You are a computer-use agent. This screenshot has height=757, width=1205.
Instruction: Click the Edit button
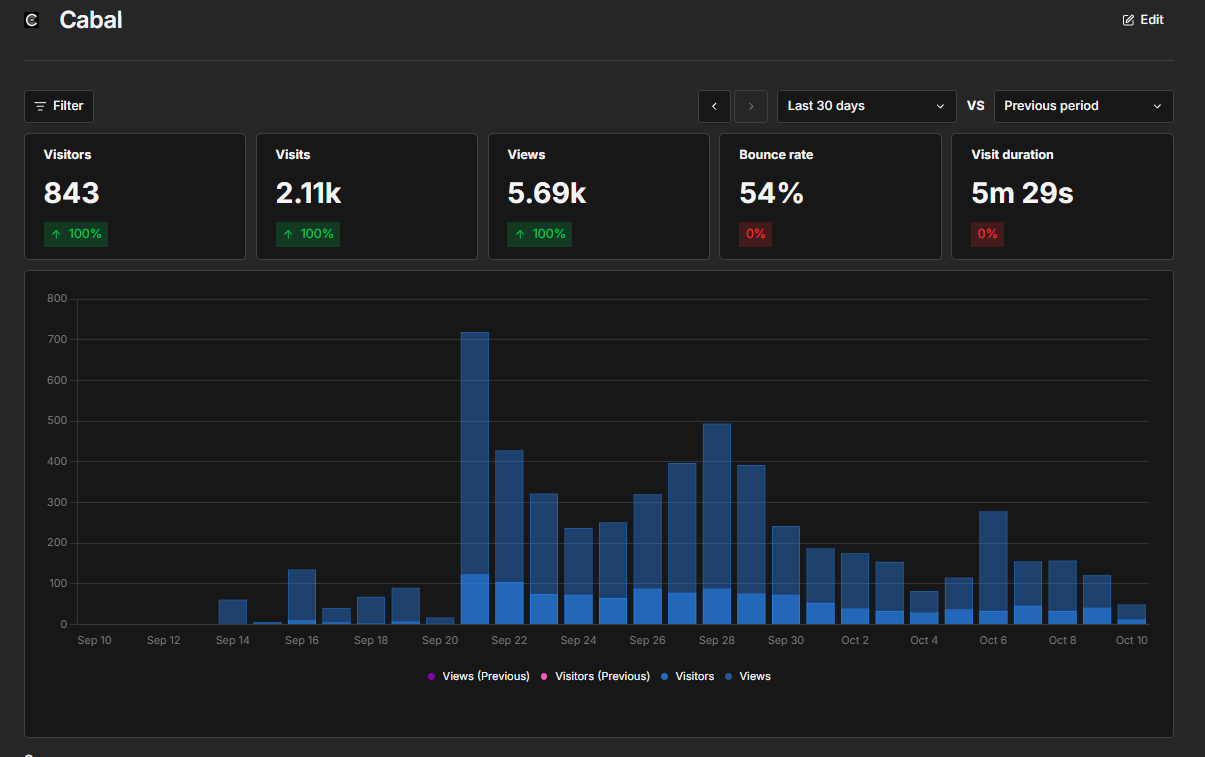pos(1143,20)
